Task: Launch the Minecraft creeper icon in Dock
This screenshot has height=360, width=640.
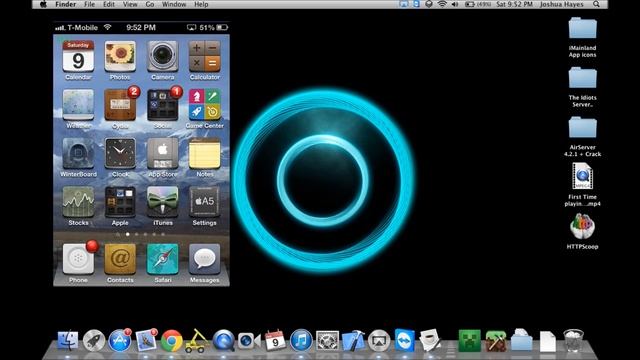Action: (x=469, y=340)
